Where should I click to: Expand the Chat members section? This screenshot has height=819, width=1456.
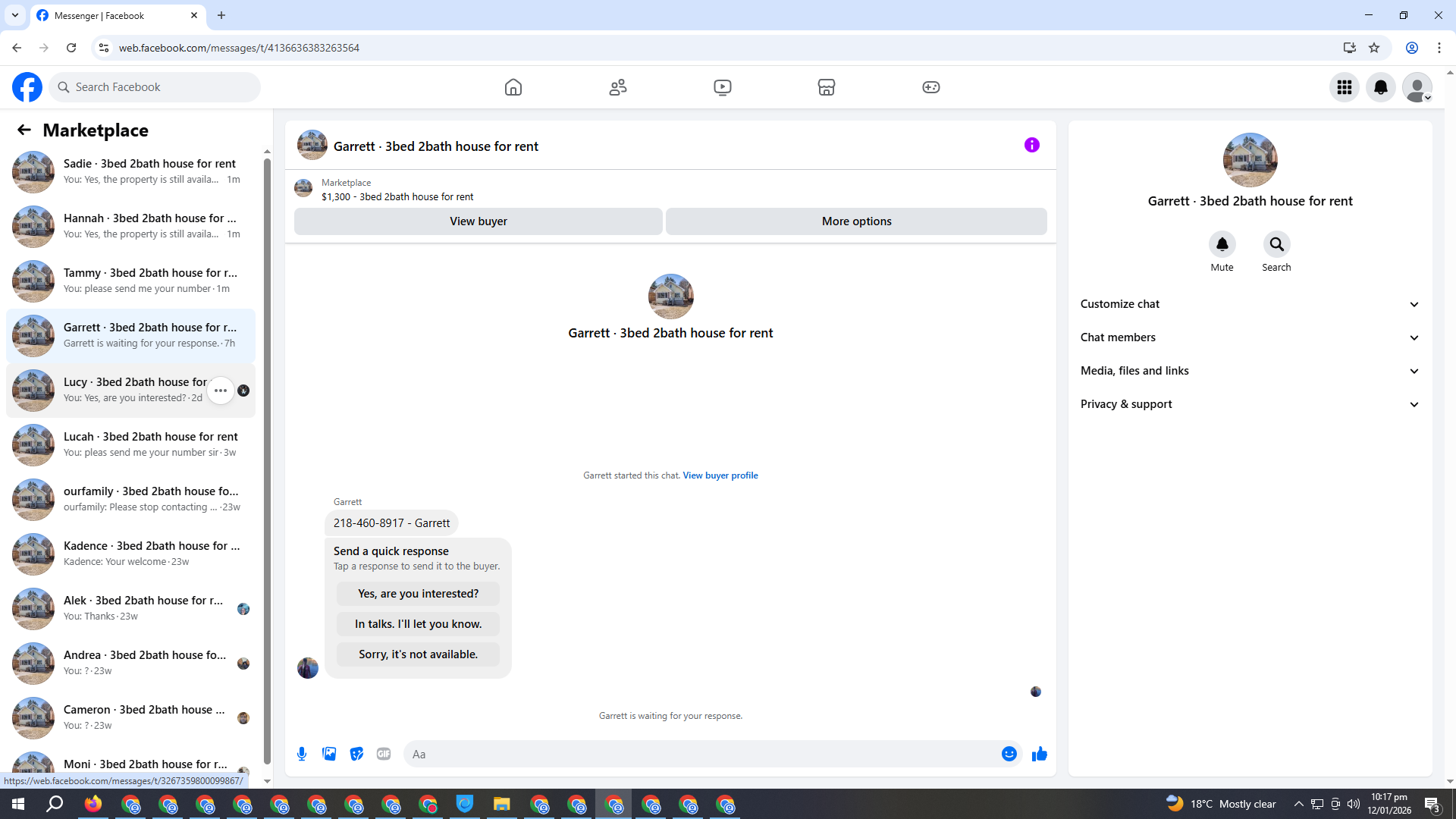tap(1249, 337)
